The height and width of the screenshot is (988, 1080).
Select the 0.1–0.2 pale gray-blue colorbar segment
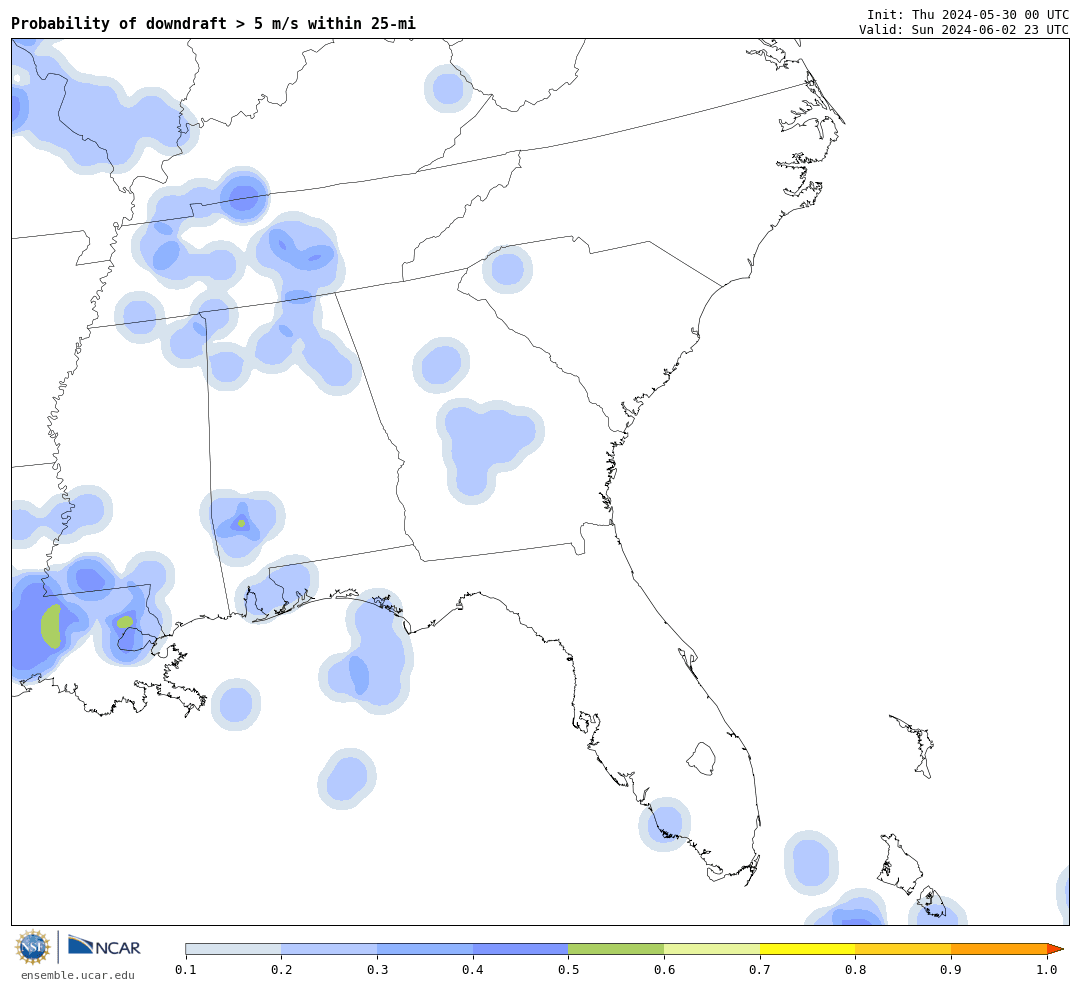233,949
